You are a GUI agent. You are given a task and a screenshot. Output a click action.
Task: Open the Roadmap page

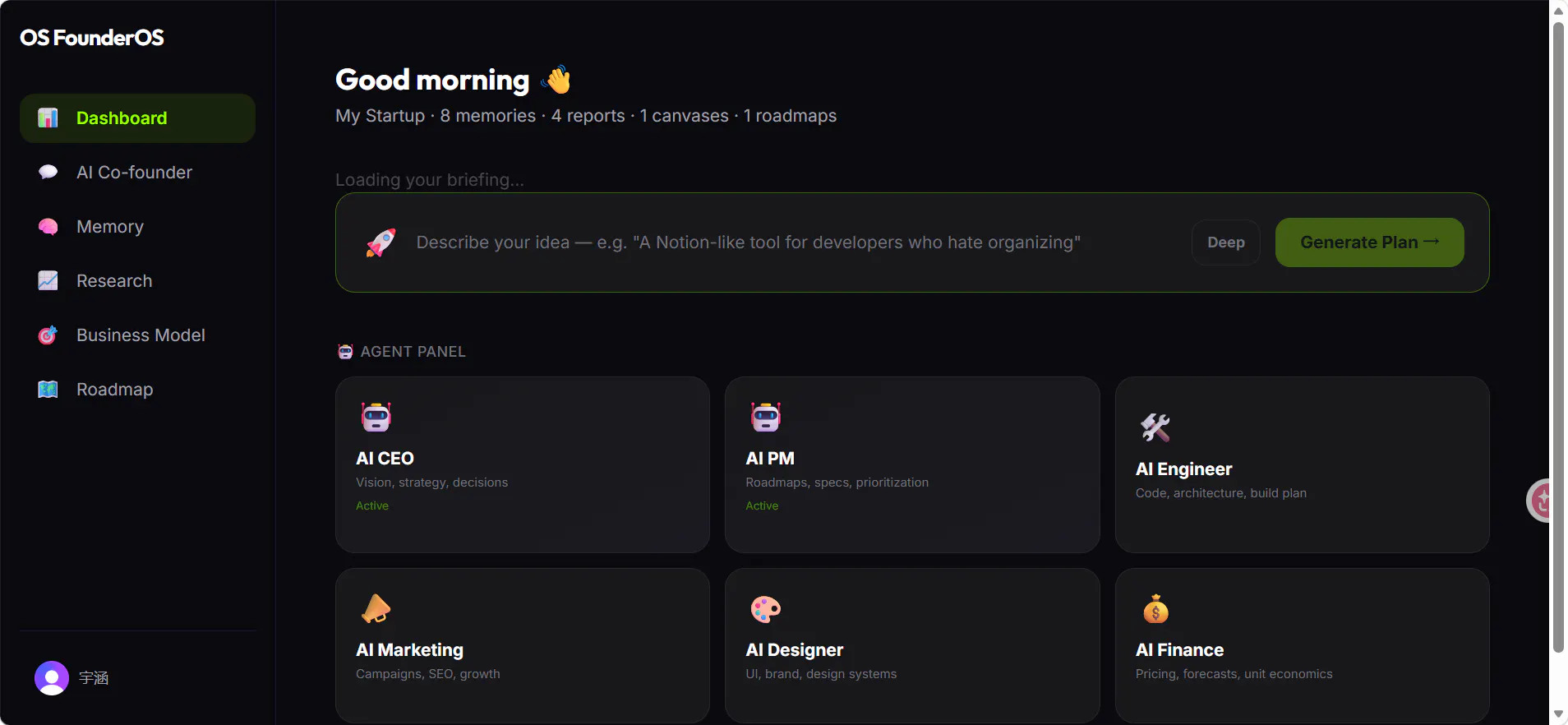(137, 390)
